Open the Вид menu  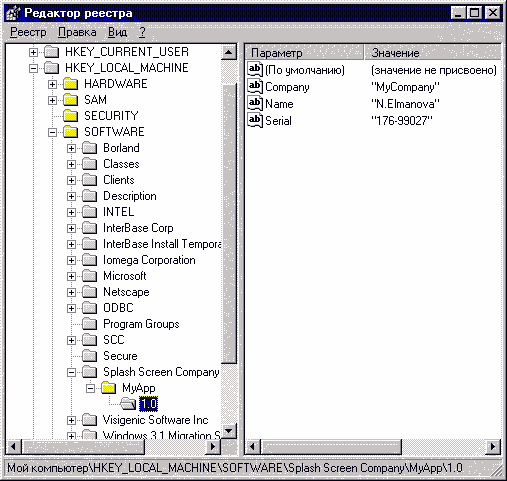pyautogui.click(x=117, y=32)
